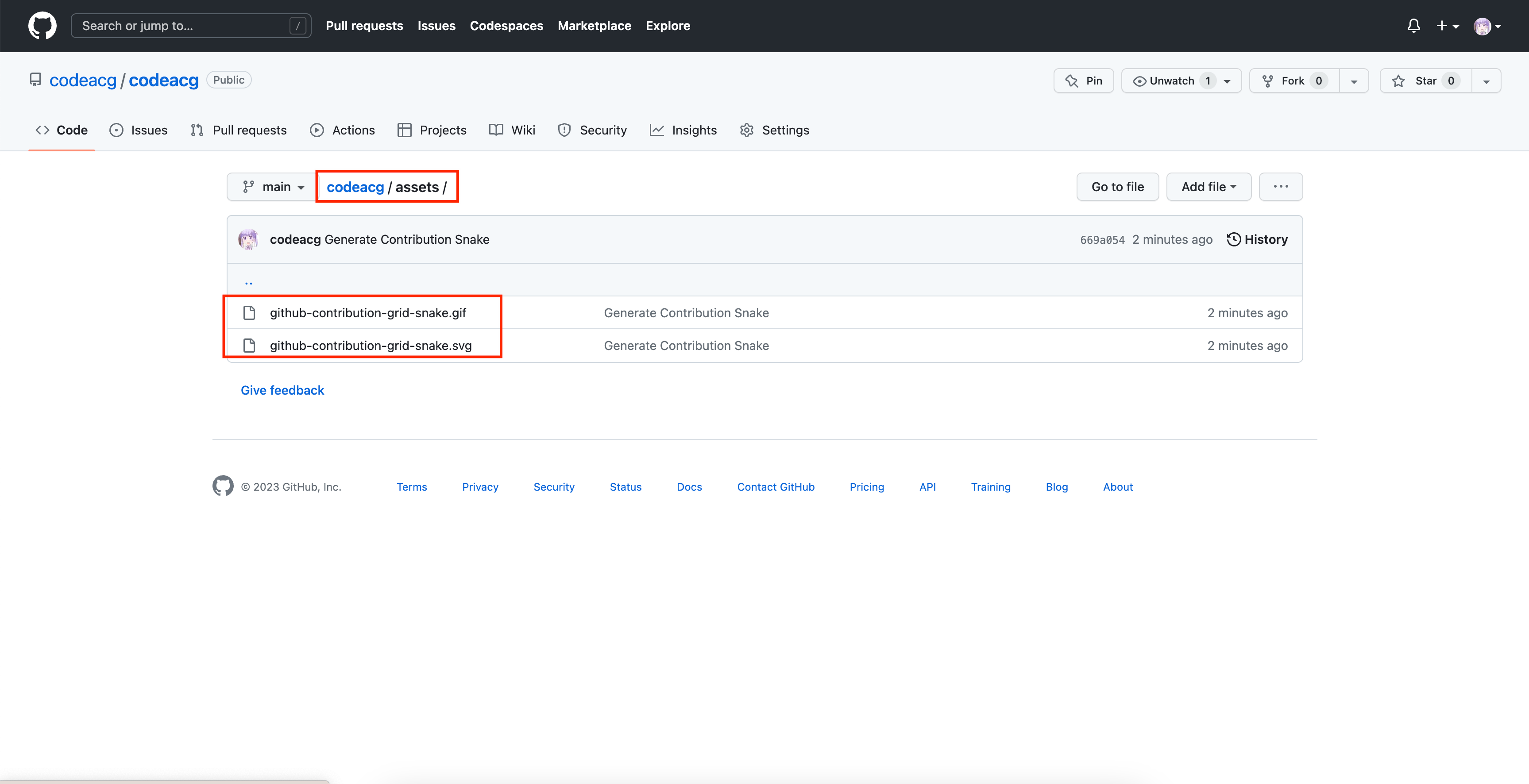
Task: Open the Contact GitHub footer link
Action: 776,486
